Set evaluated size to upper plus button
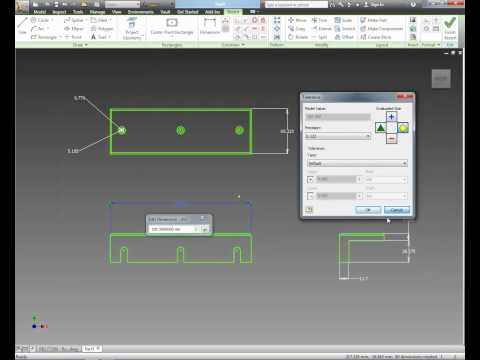The height and width of the screenshot is (360, 480). click(391, 116)
